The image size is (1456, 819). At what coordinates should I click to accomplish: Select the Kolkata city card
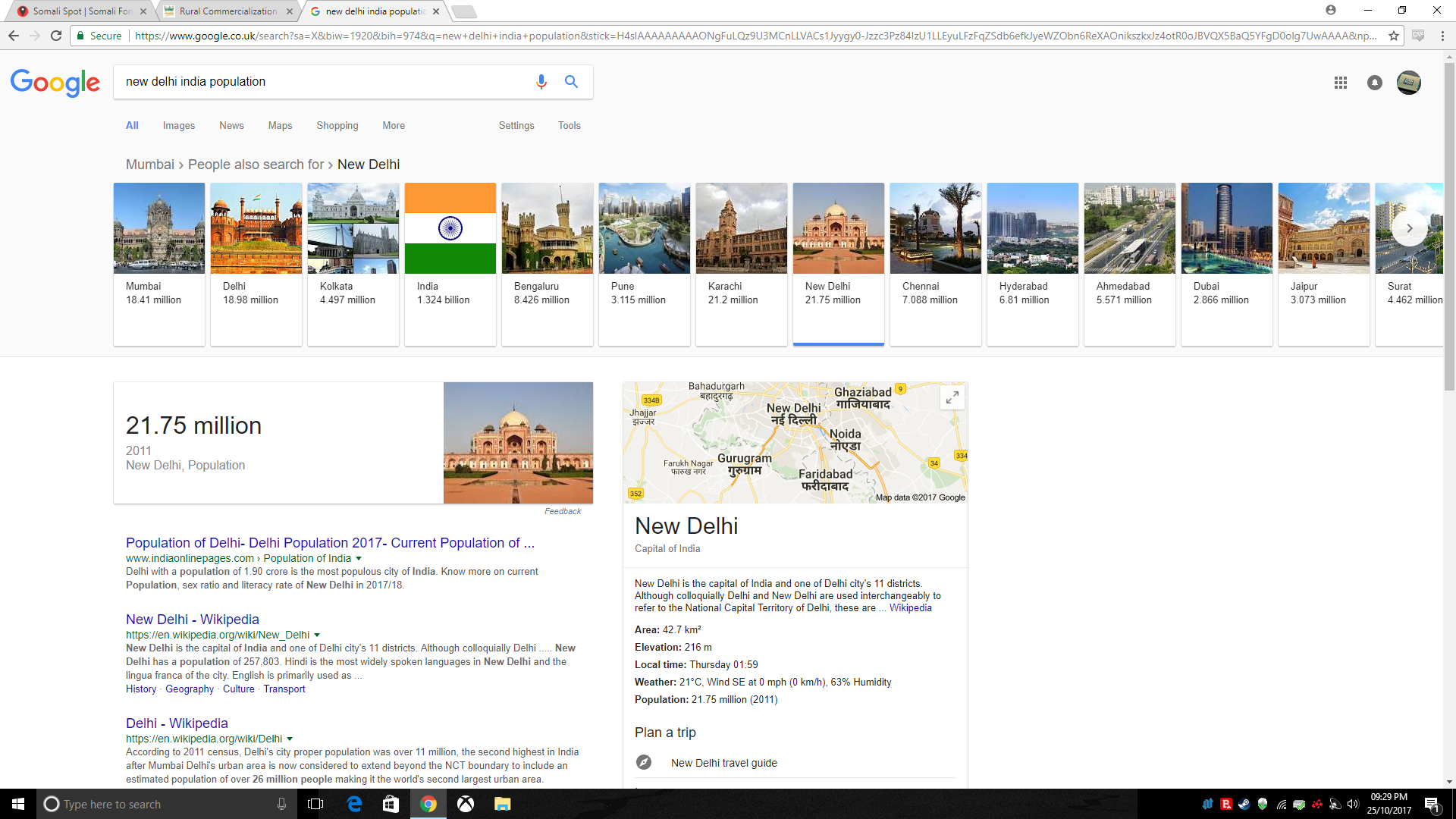(x=353, y=264)
